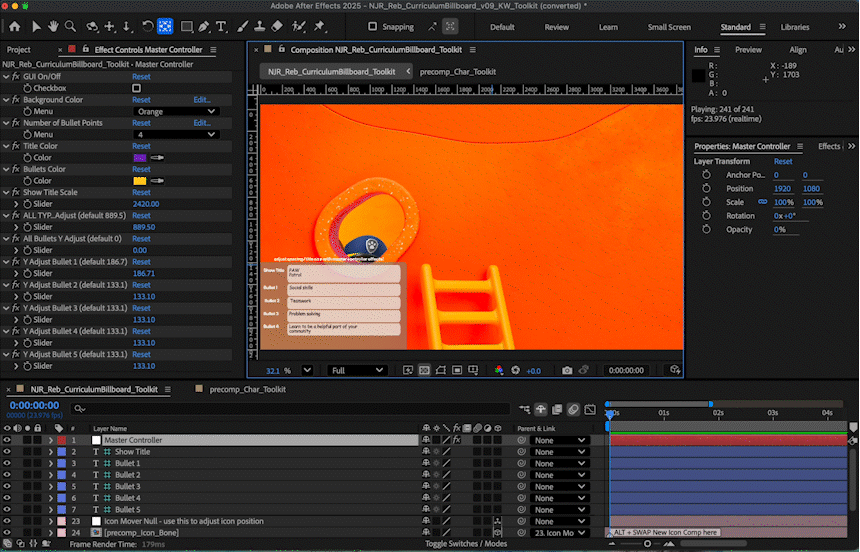This screenshot has width=860, height=552.
Task: Choose the Pen tool in toolbar
Action: [204, 26]
